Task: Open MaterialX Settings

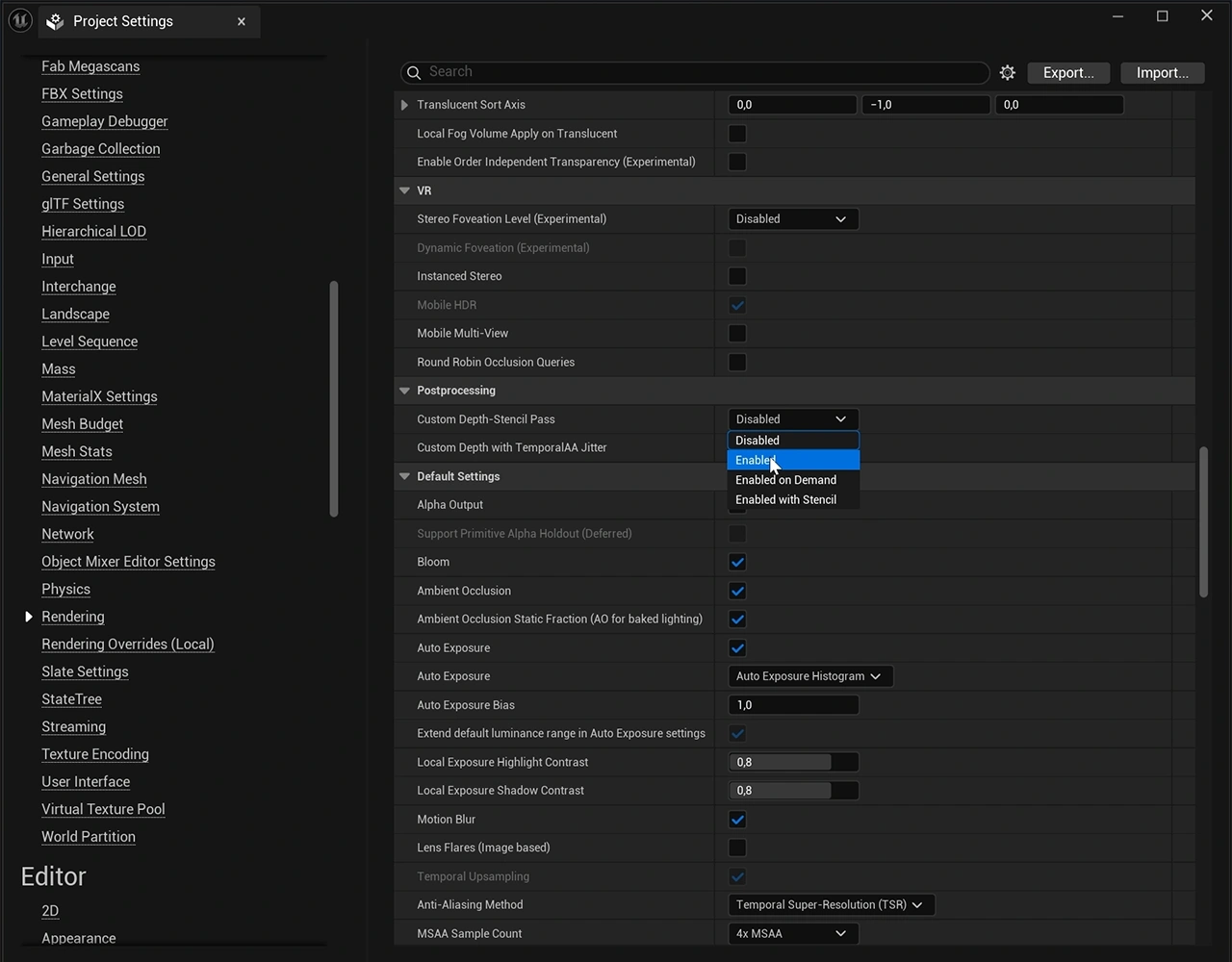Action: tap(99, 396)
